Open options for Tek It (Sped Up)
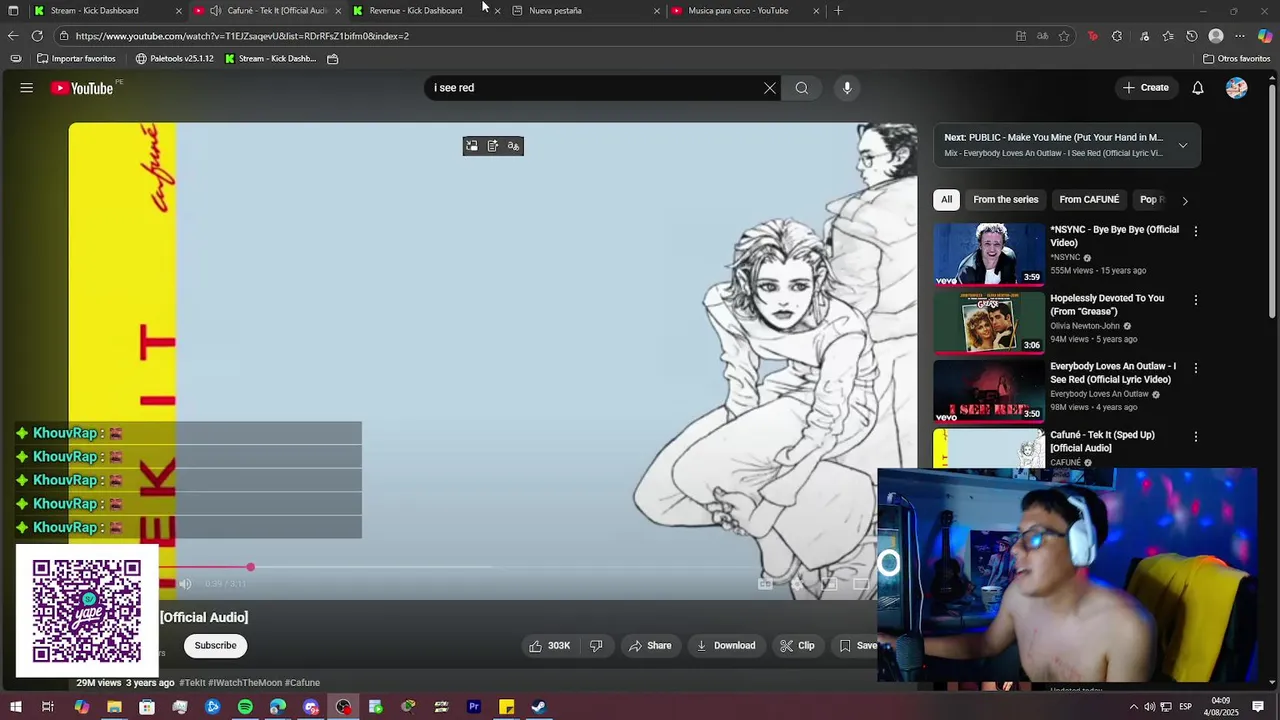The image size is (1280, 720). click(1195, 437)
